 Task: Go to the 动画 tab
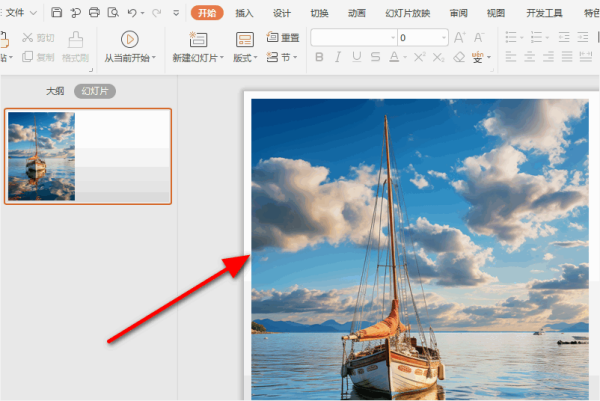(x=357, y=13)
